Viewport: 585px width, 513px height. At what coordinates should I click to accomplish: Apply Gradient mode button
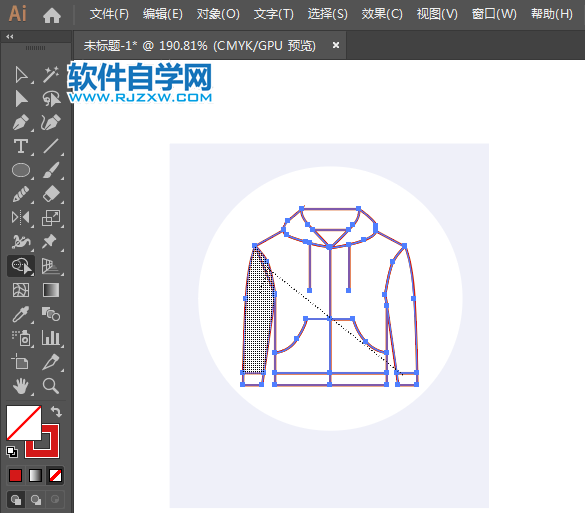(x=35, y=476)
